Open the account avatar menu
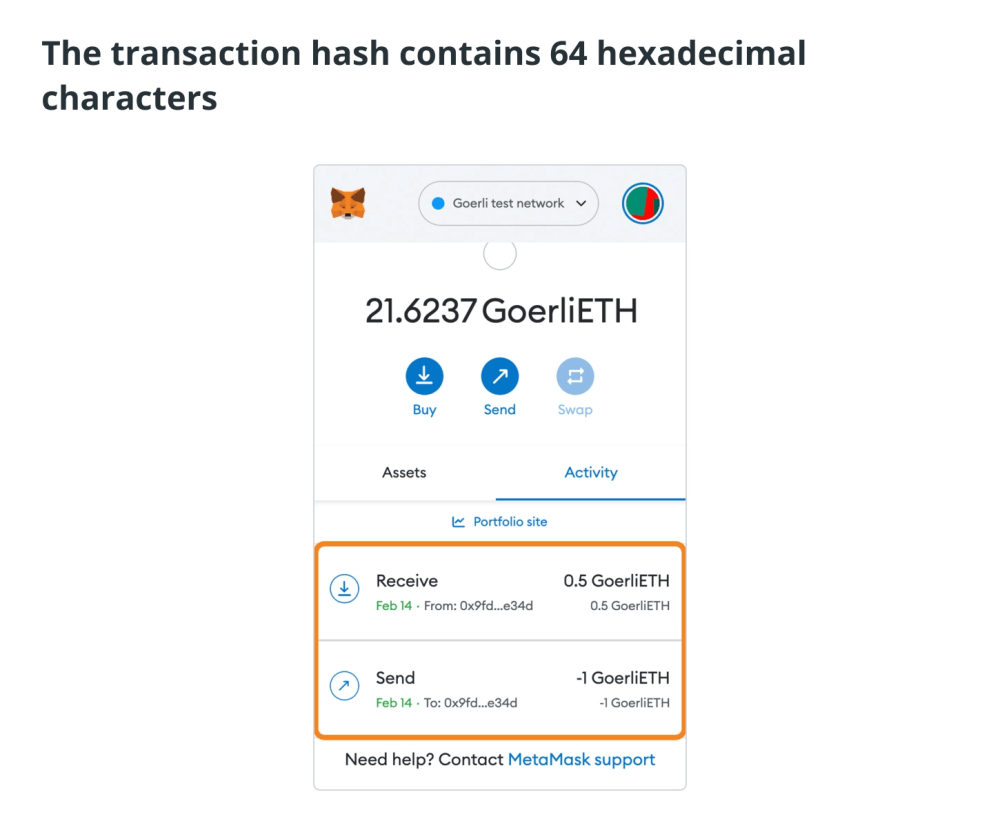Image resolution: width=1000 pixels, height=828 pixels. point(642,203)
